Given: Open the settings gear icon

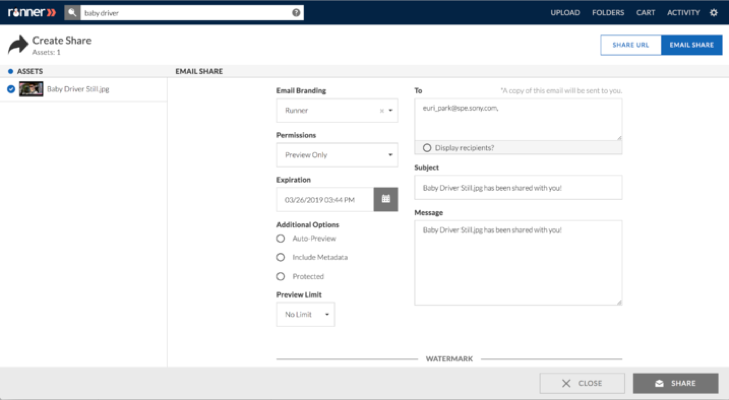Looking at the screenshot, I should (714, 13).
